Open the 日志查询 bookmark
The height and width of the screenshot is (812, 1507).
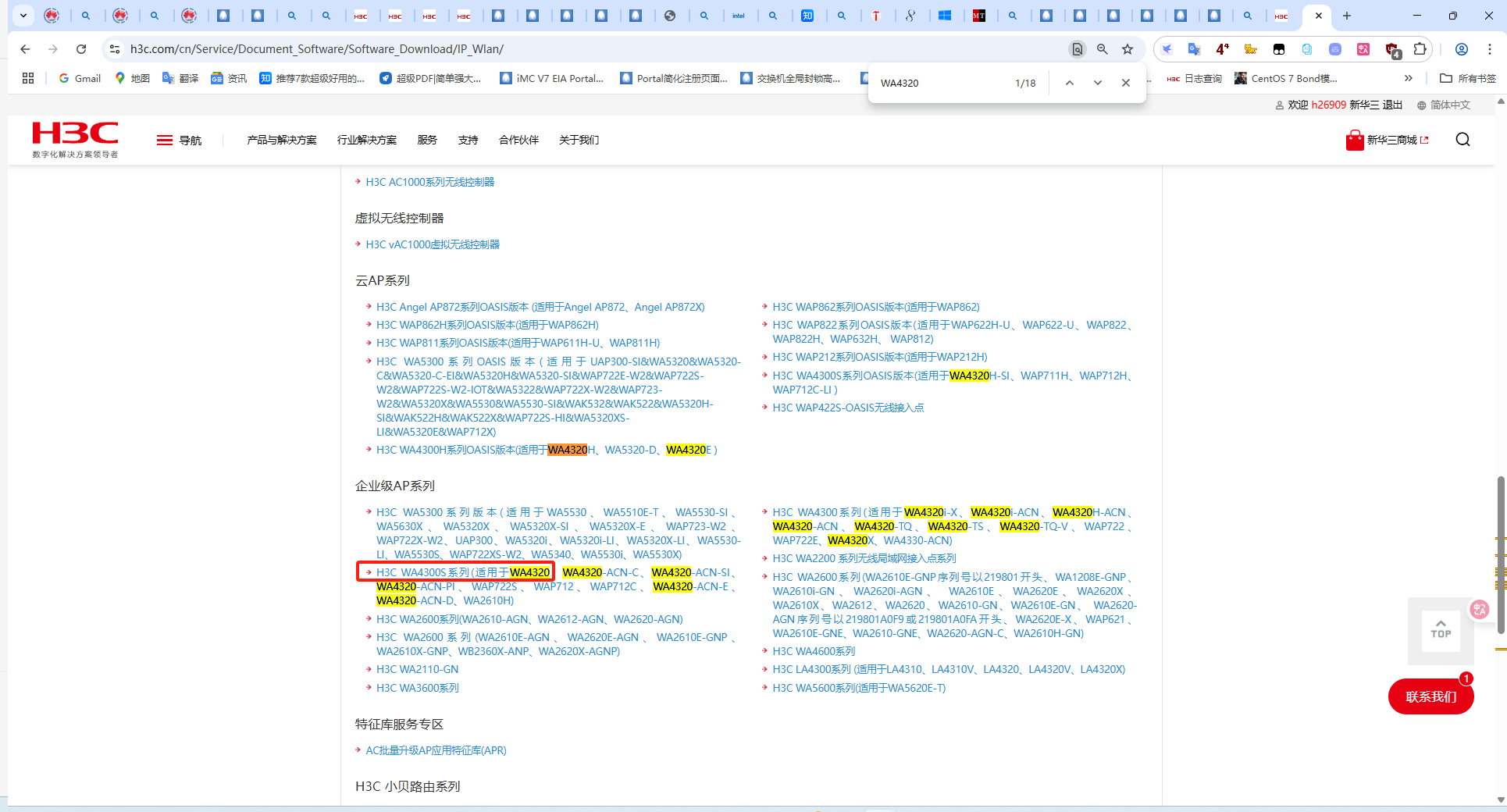pos(1195,78)
